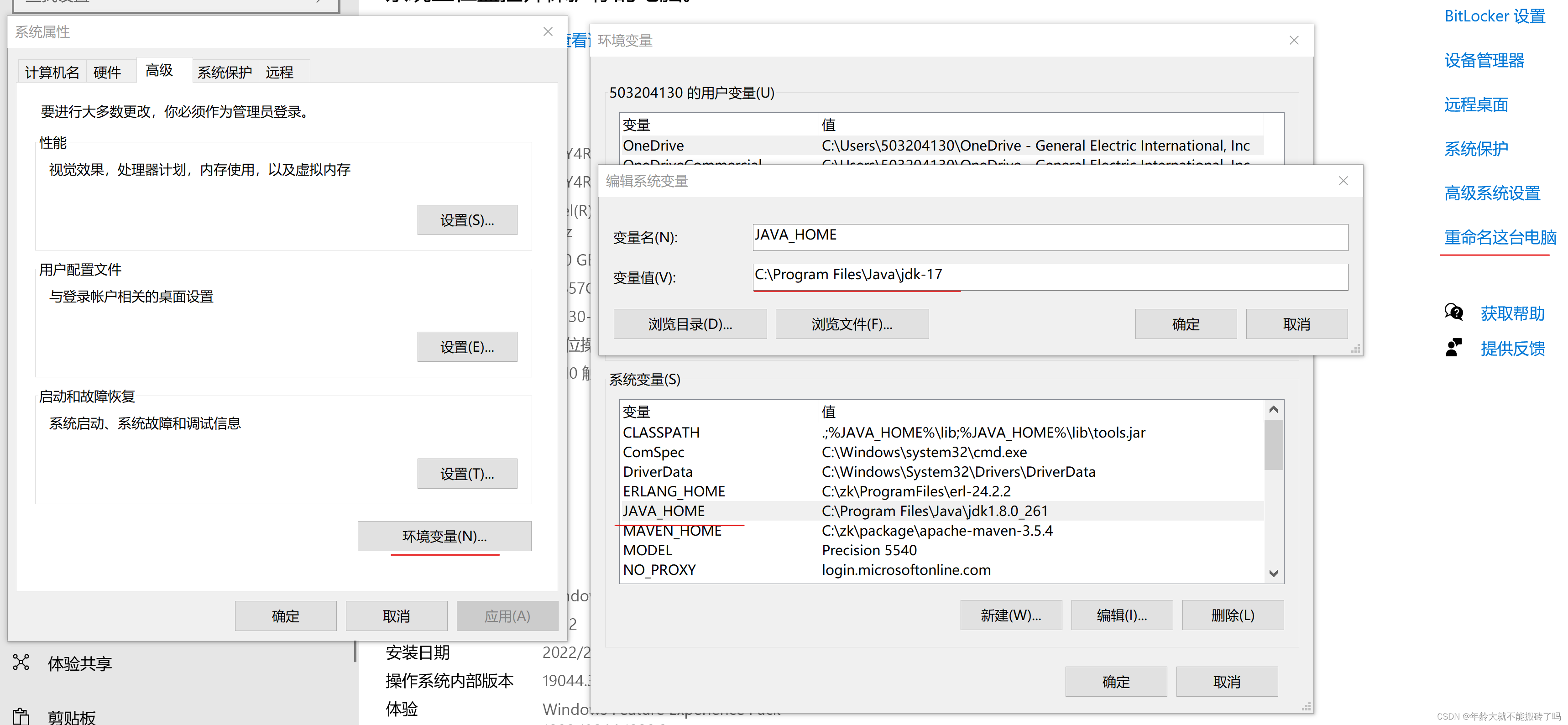The height and width of the screenshot is (725, 1568).
Task: Click 重命名这台电脑 link
Action: (1500, 237)
